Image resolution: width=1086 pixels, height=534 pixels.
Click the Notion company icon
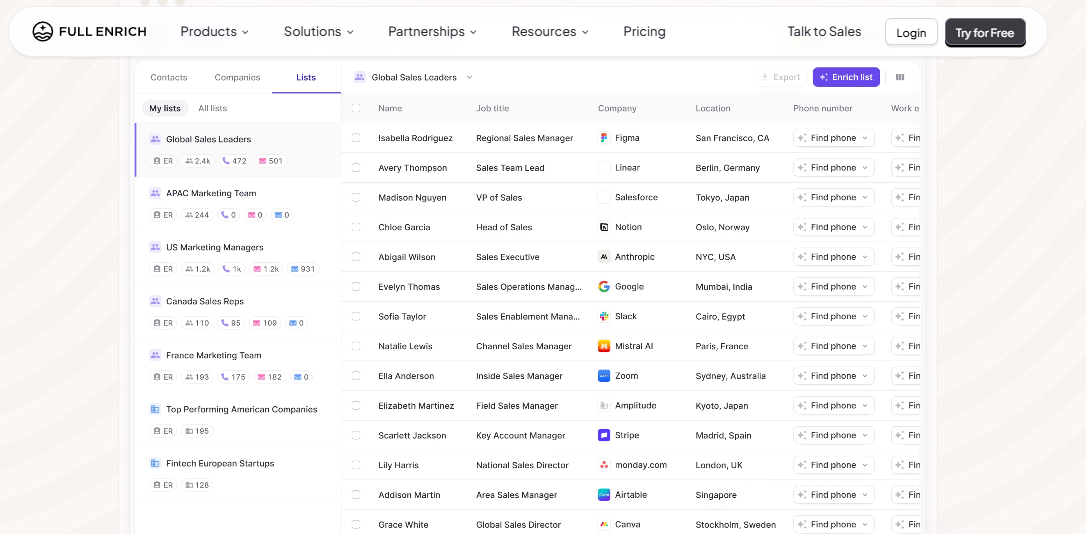pyautogui.click(x=604, y=227)
